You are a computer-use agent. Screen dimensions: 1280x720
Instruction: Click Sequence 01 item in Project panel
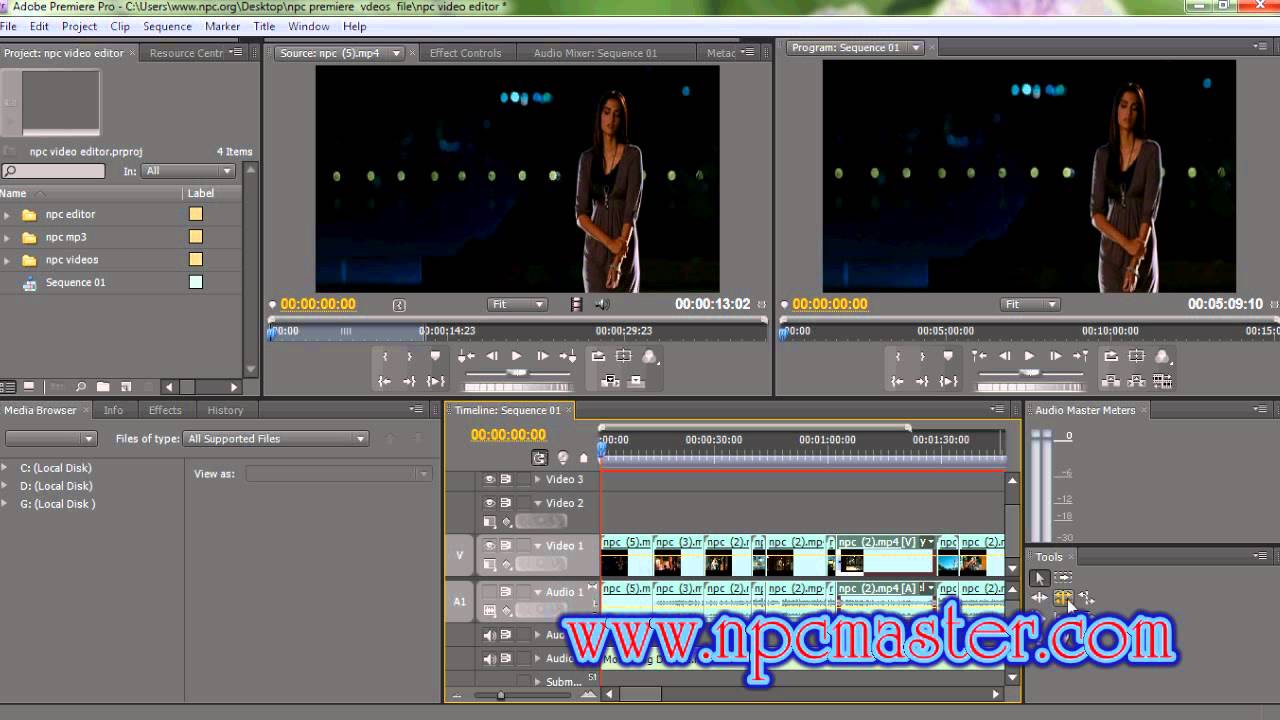[75, 283]
